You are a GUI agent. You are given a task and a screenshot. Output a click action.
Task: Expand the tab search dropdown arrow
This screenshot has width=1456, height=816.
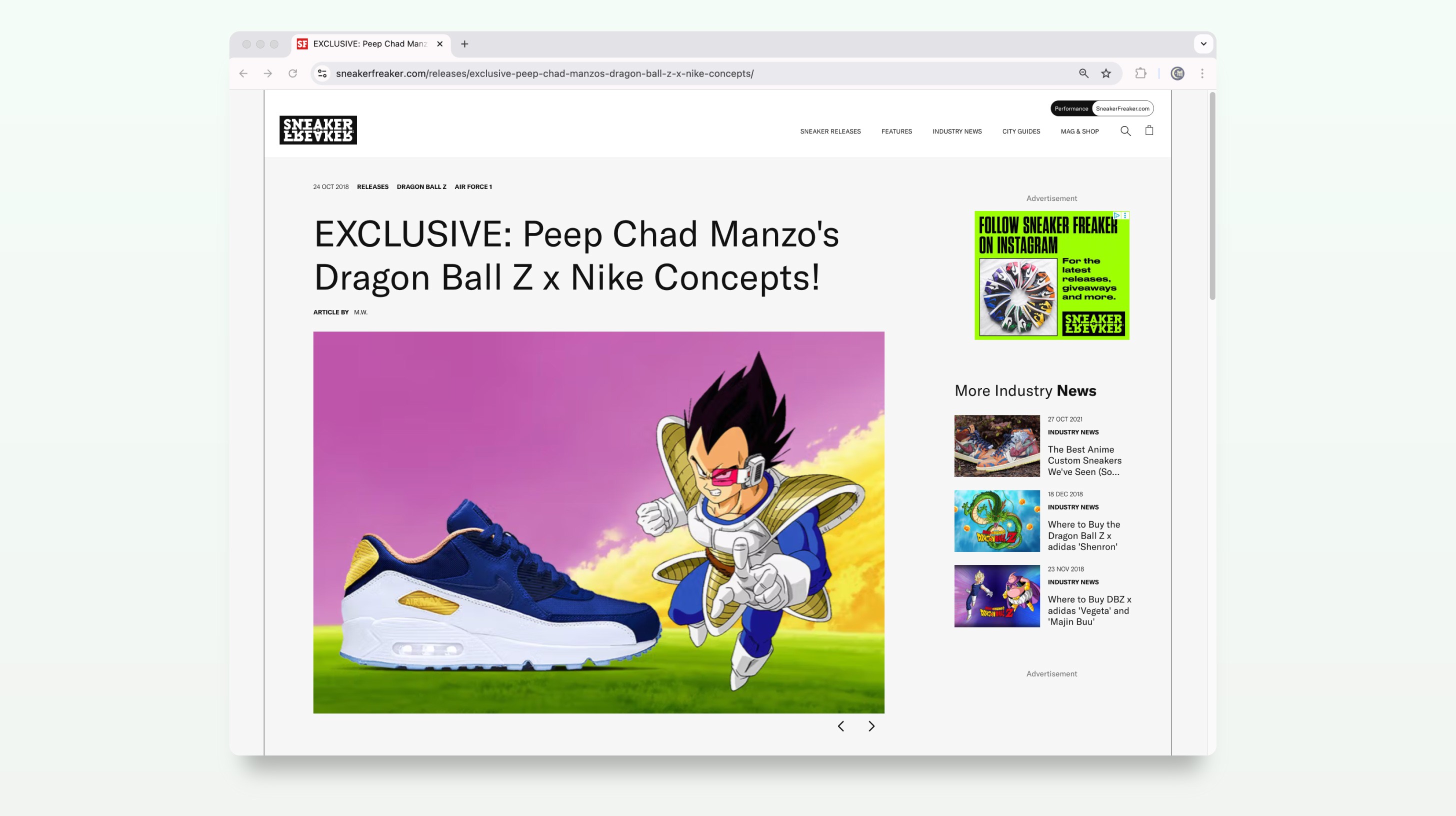[x=1203, y=44]
